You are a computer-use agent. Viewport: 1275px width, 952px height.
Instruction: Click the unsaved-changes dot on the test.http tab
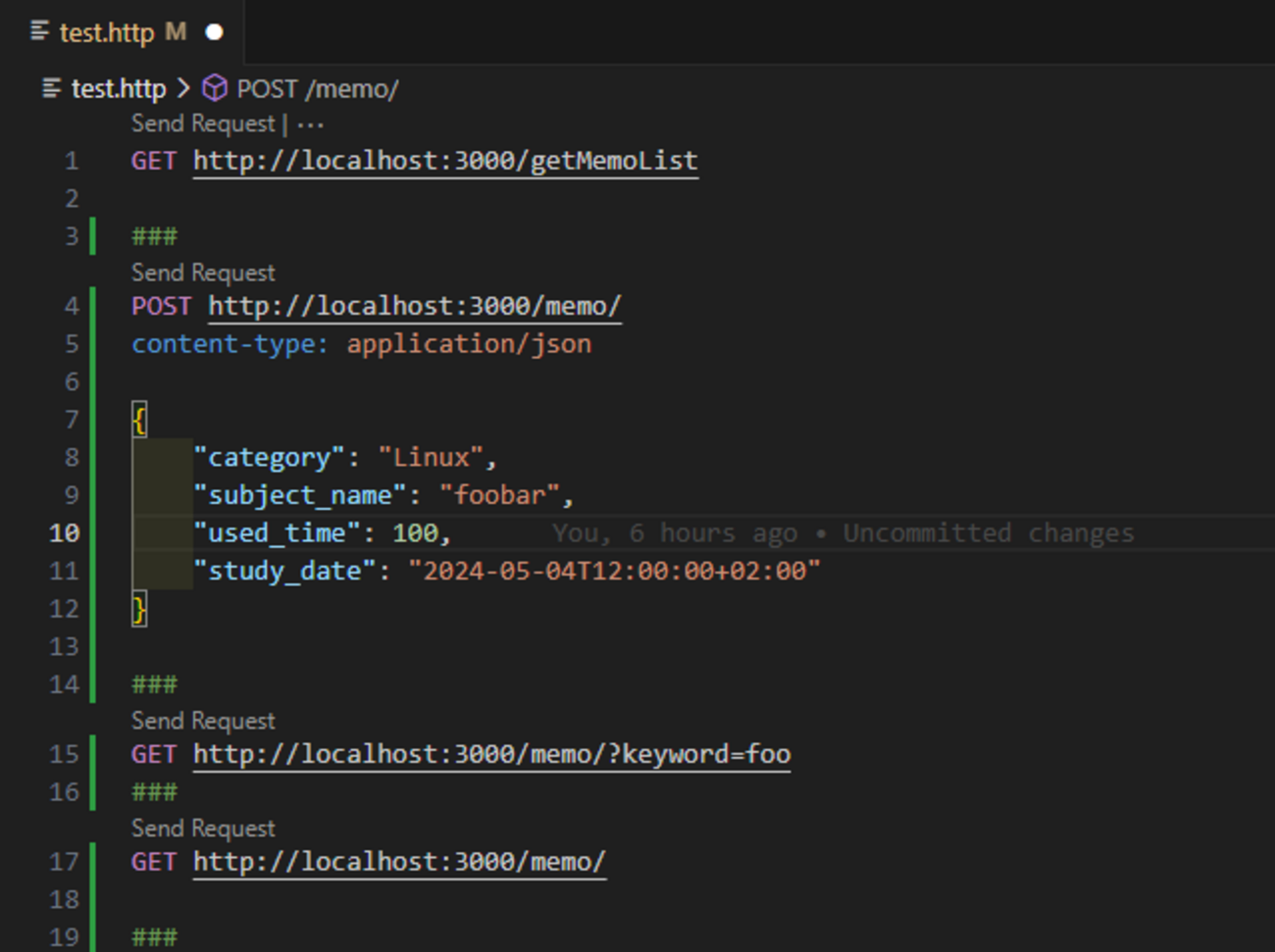click(214, 32)
